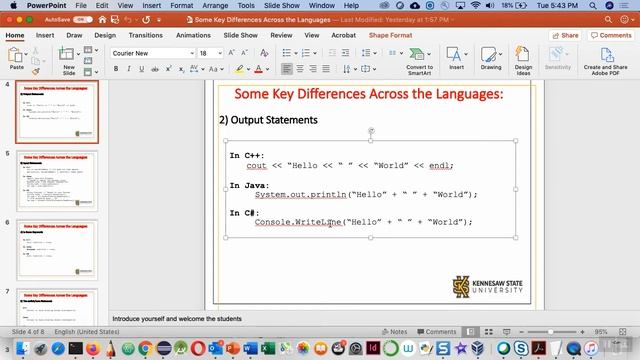Click the Home icon in title bar
The image size is (640, 360).
(102, 20)
